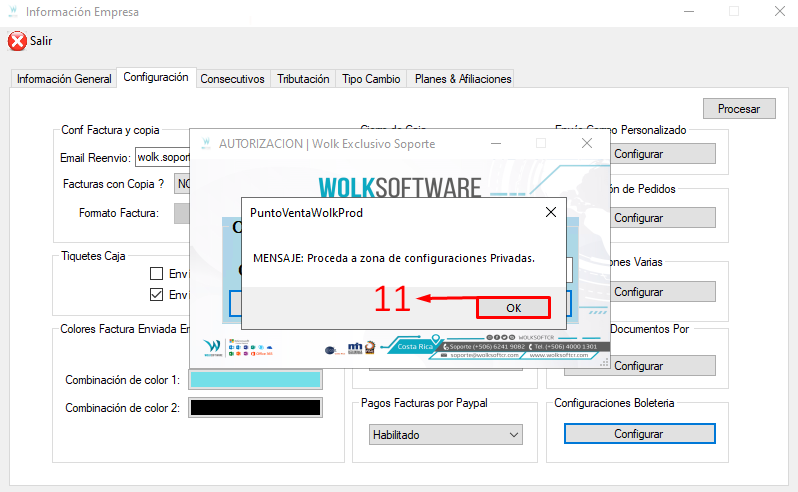This screenshot has width=798, height=492.
Task: Select the Configuración tab
Action: (x=156, y=77)
